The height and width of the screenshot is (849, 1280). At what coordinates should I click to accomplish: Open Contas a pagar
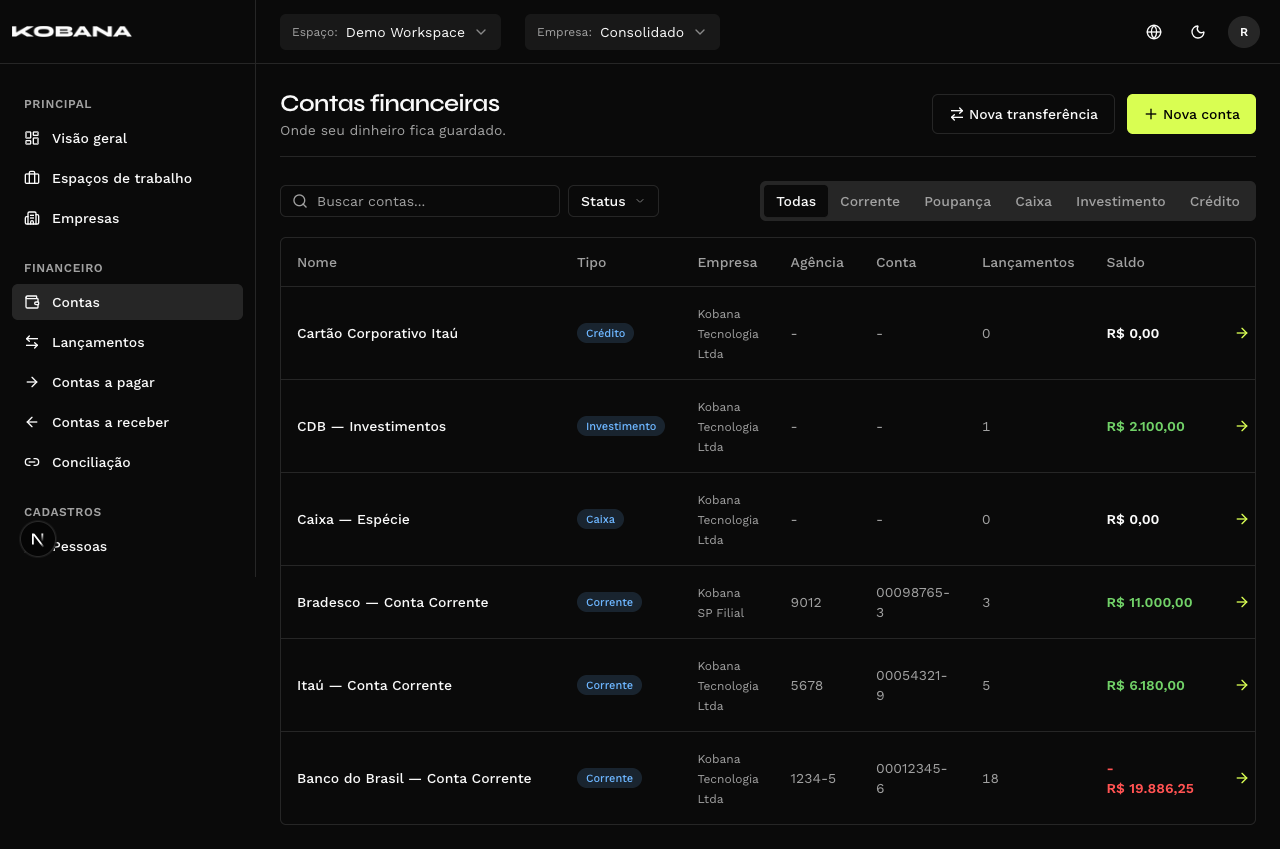[127, 382]
